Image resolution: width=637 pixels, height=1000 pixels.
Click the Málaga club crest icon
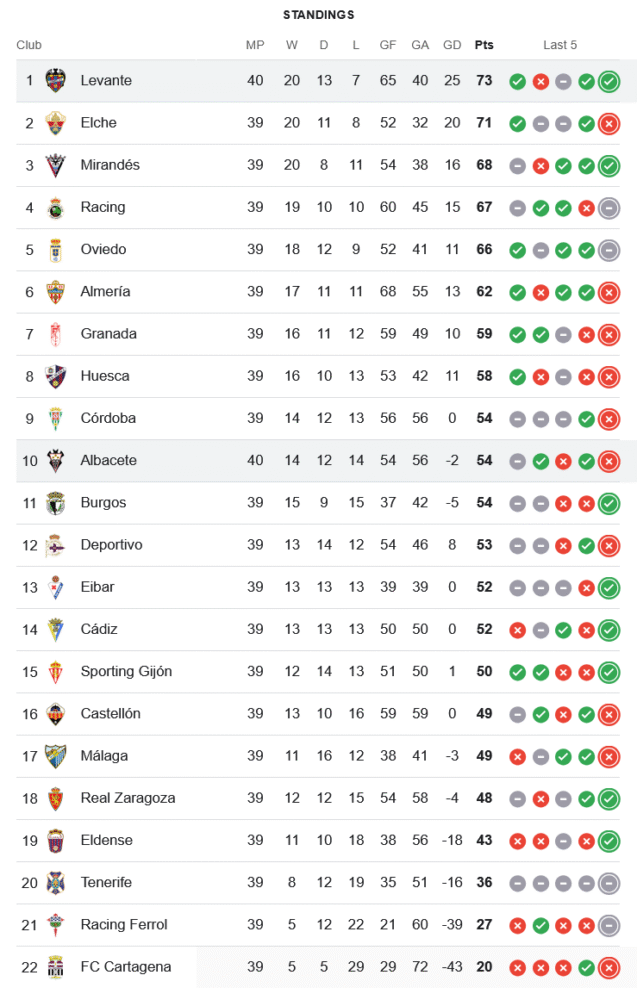click(x=55, y=756)
